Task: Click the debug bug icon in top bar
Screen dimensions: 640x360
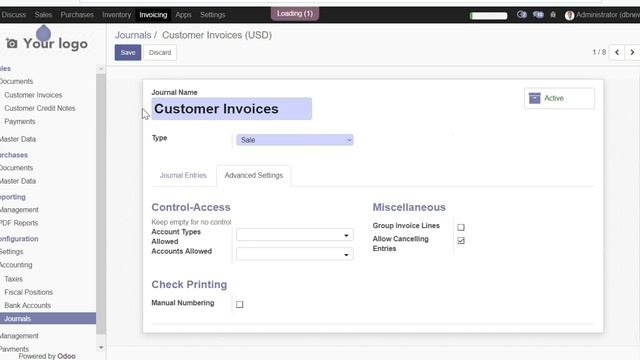Action: pyautogui.click(x=553, y=15)
